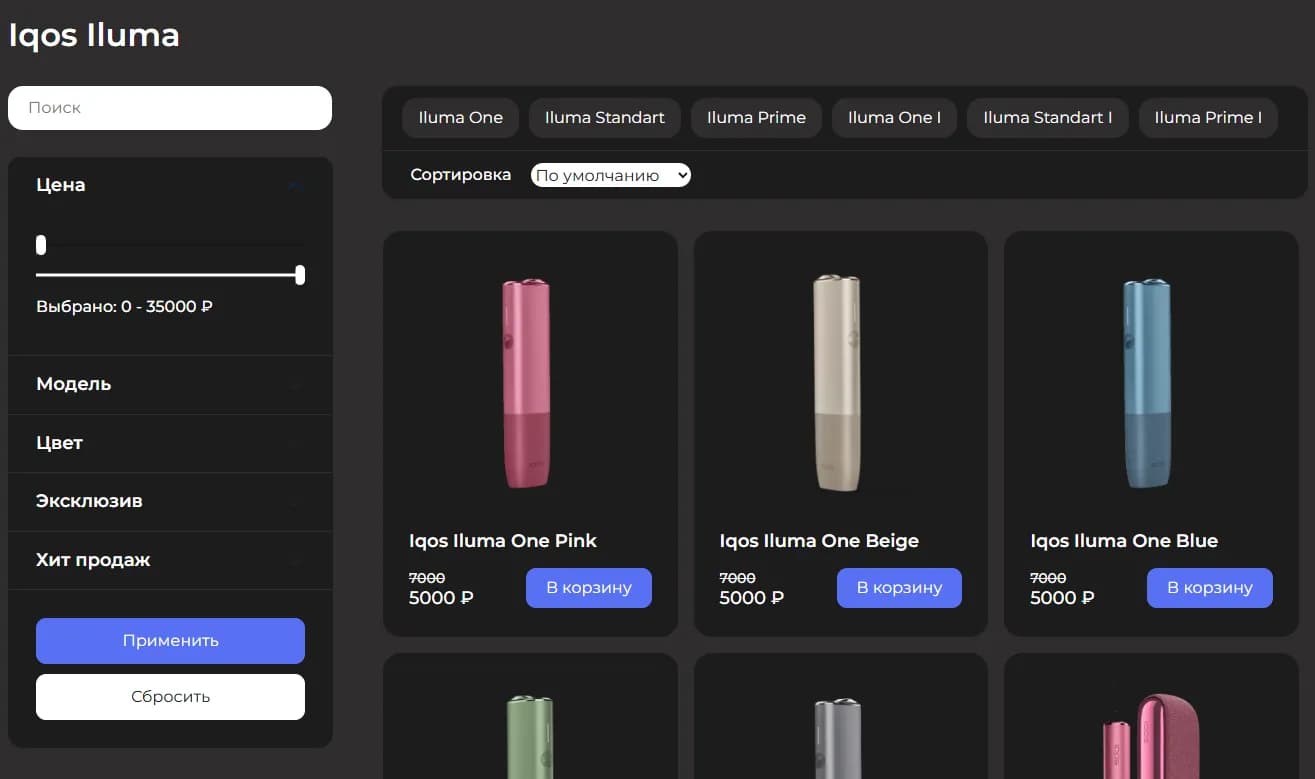
Task: Expand the Хит продаж filter section
Action: (294, 560)
